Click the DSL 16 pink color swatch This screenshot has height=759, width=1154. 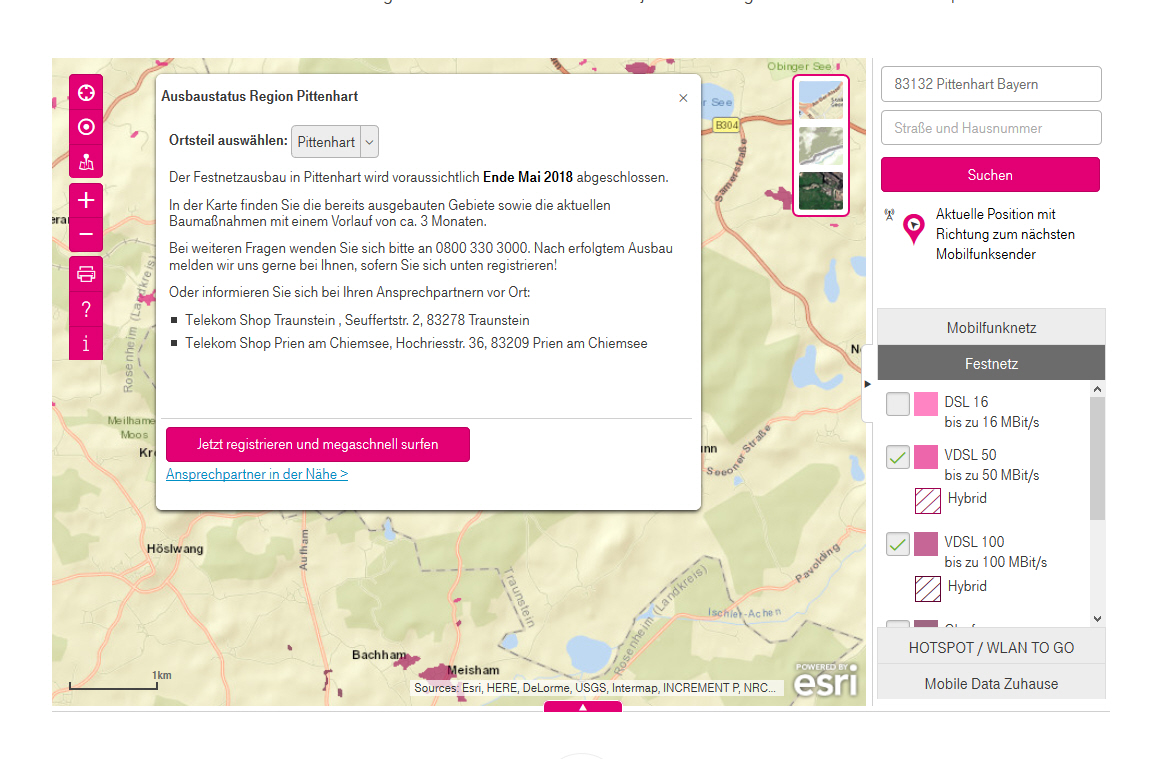click(x=926, y=404)
